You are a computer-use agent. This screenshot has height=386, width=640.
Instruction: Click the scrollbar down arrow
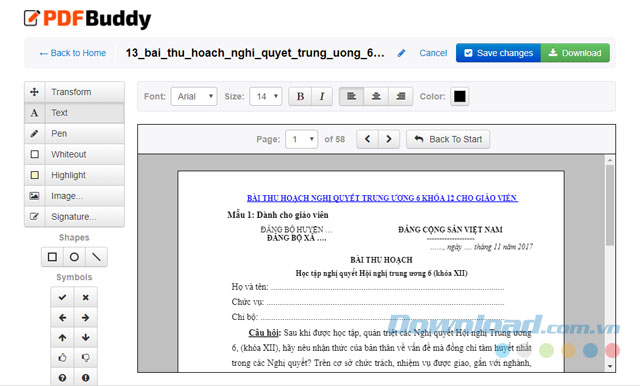click(610, 366)
